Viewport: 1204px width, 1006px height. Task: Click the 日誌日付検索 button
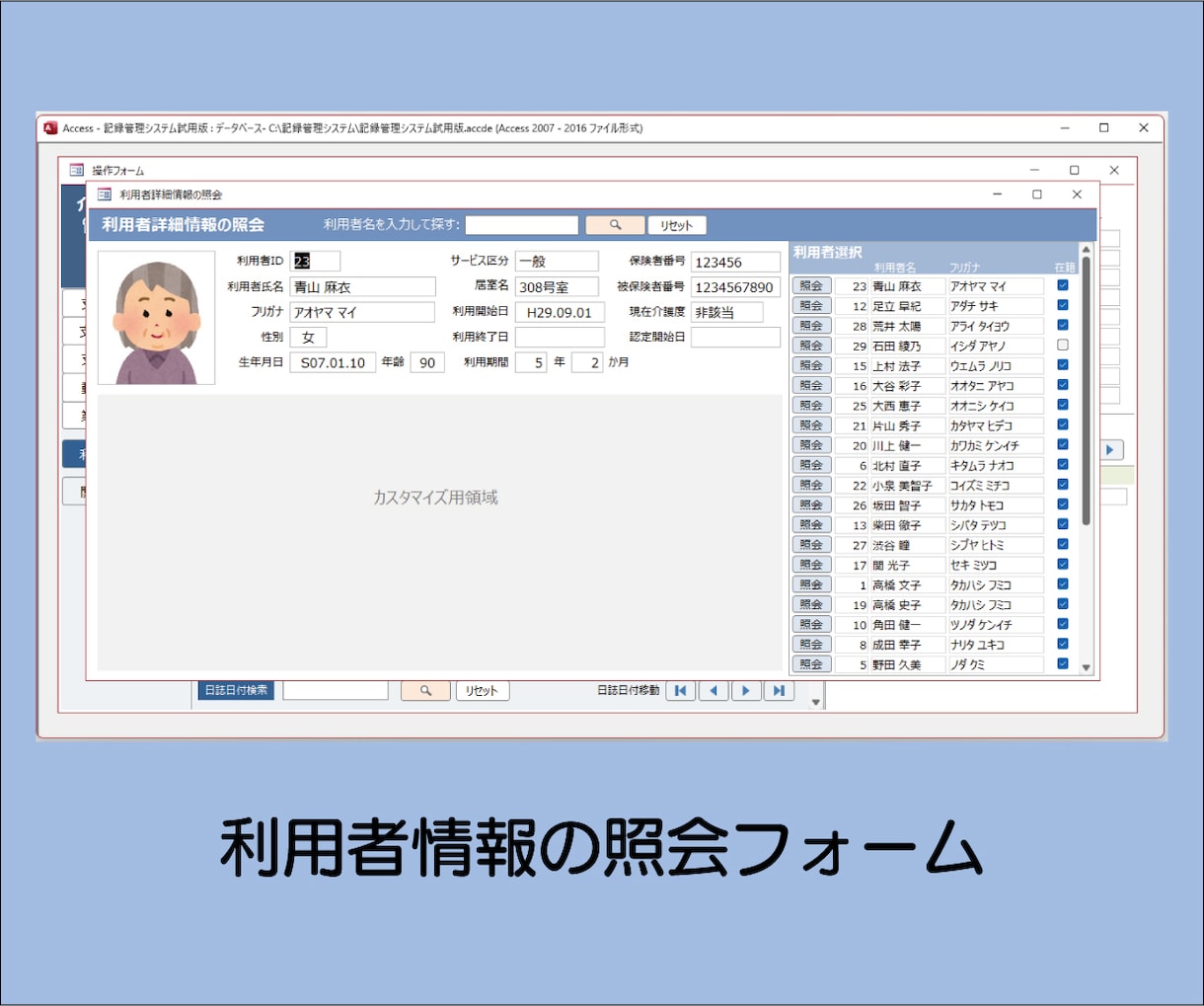[x=237, y=690]
